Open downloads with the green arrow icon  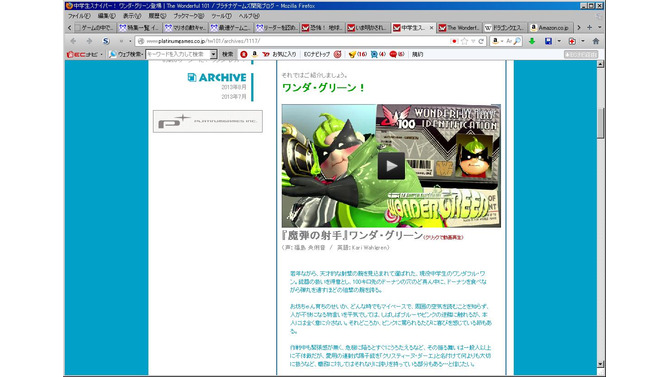click(532, 41)
